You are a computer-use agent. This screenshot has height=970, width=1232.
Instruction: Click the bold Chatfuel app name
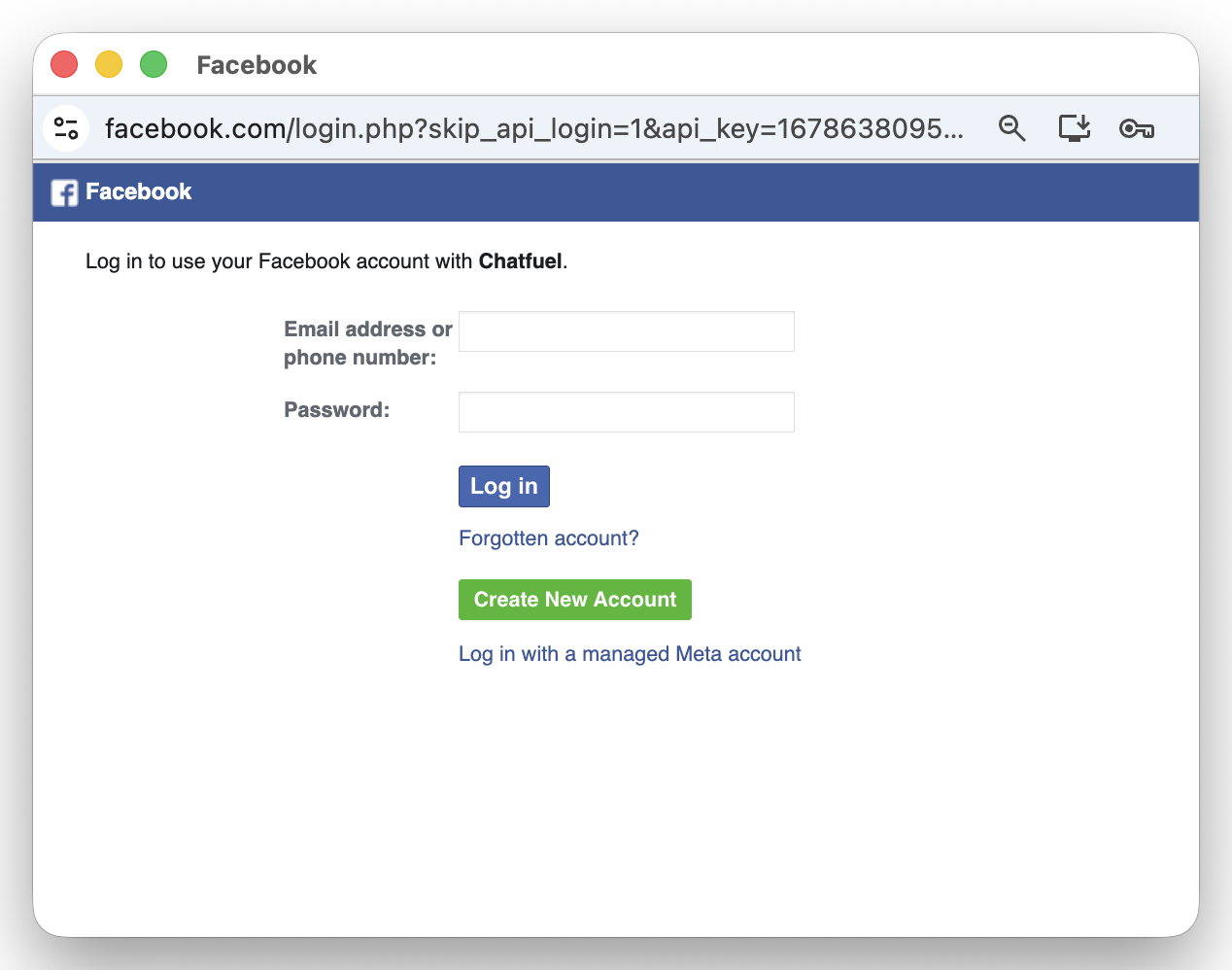520,261
